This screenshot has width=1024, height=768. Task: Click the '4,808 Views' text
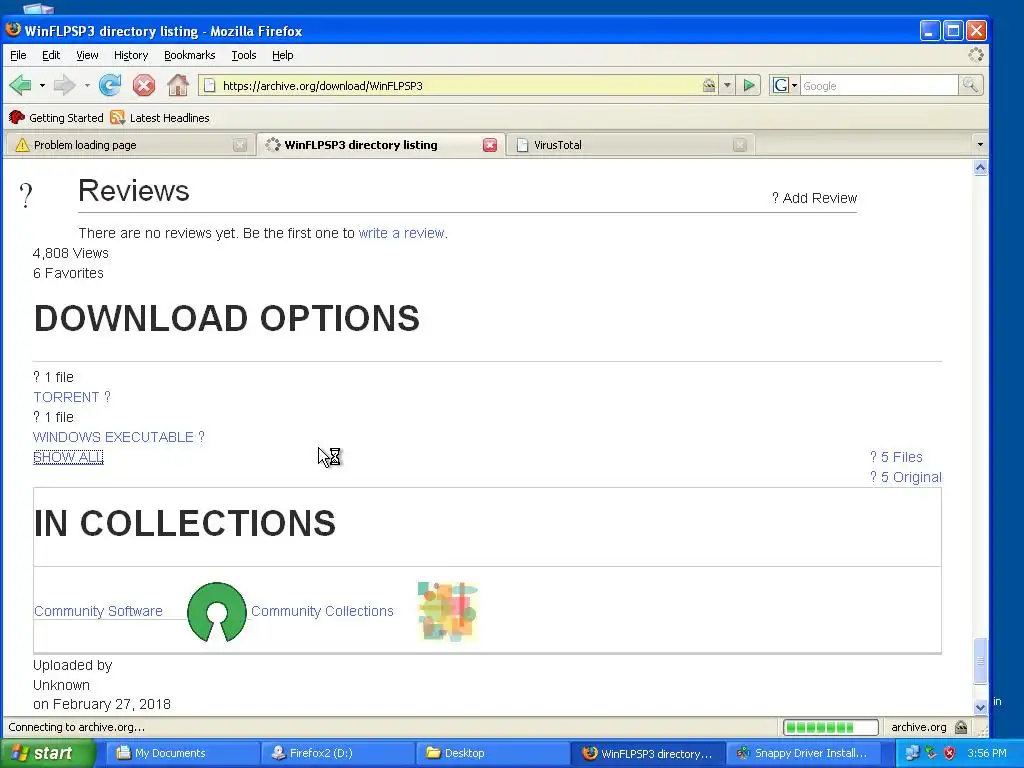tap(71, 253)
